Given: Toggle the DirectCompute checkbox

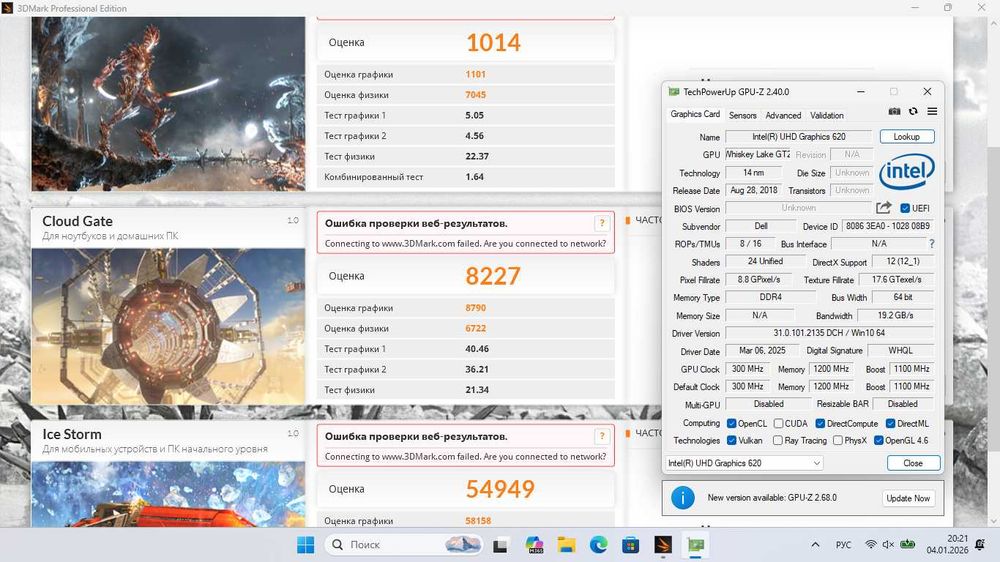Looking at the screenshot, I should (x=820, y=424).
